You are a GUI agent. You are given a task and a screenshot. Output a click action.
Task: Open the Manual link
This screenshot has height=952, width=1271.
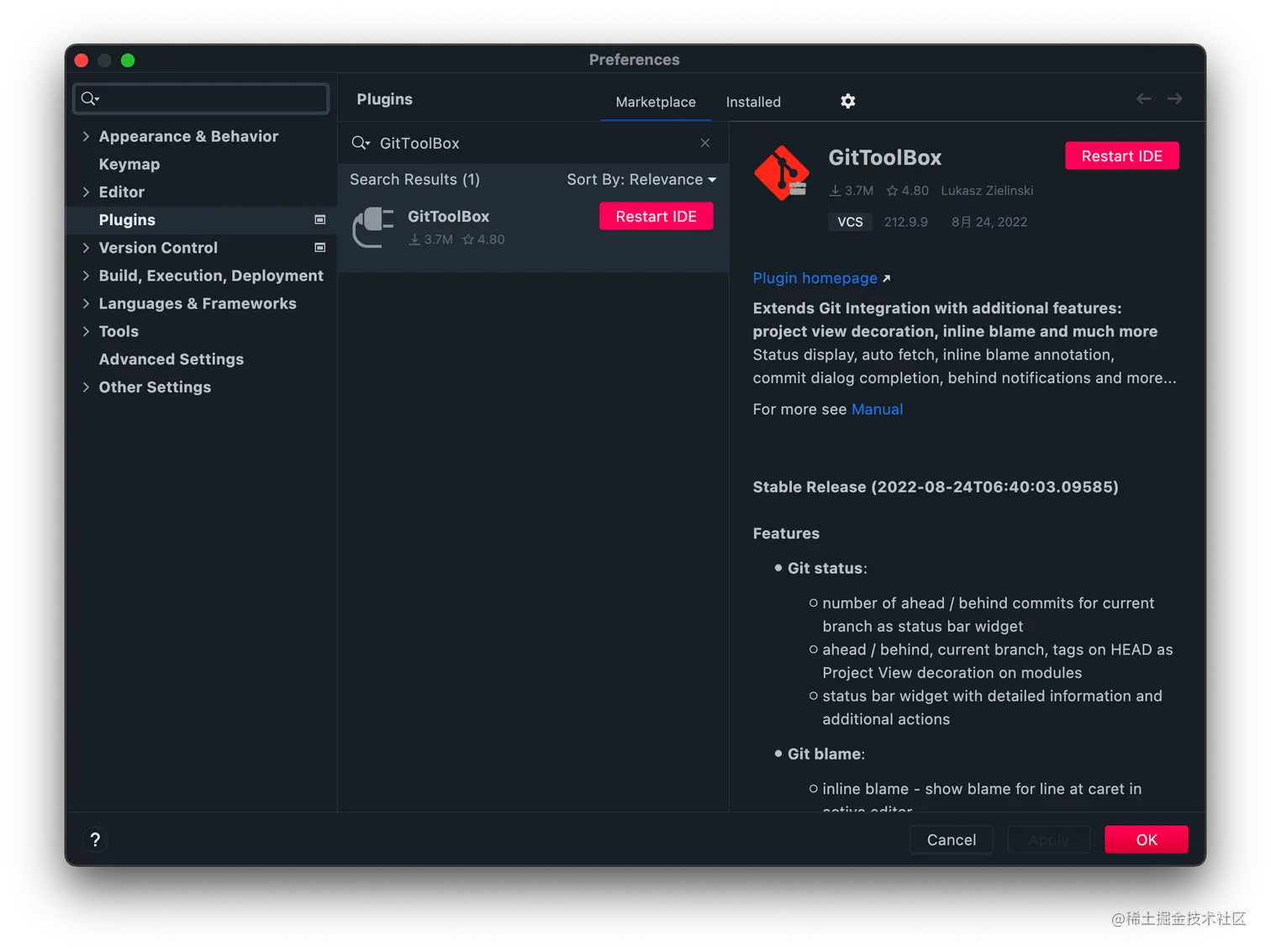[x=877, y=409]
